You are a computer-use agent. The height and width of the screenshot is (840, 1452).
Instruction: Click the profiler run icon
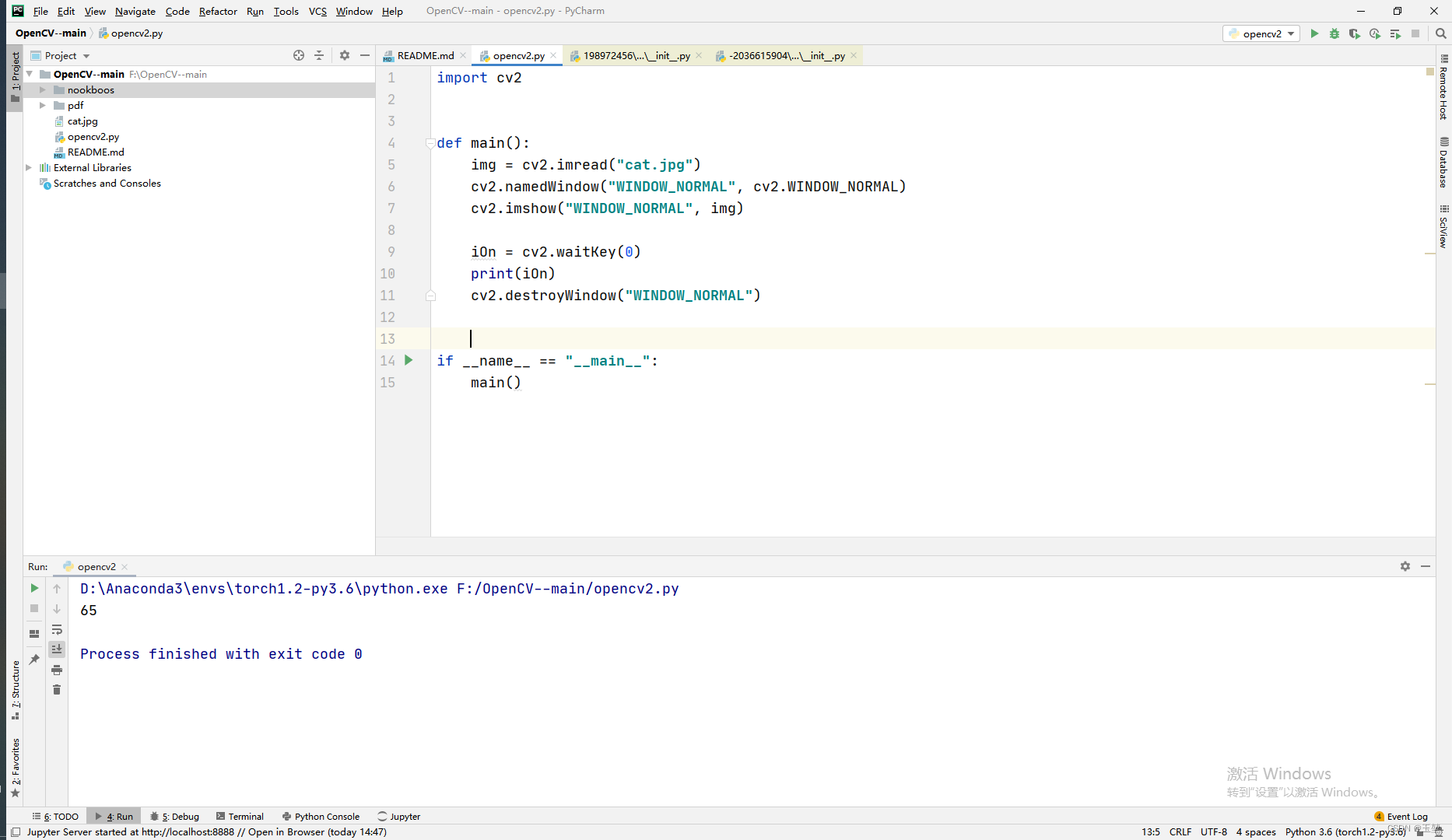click(1375, 33)
